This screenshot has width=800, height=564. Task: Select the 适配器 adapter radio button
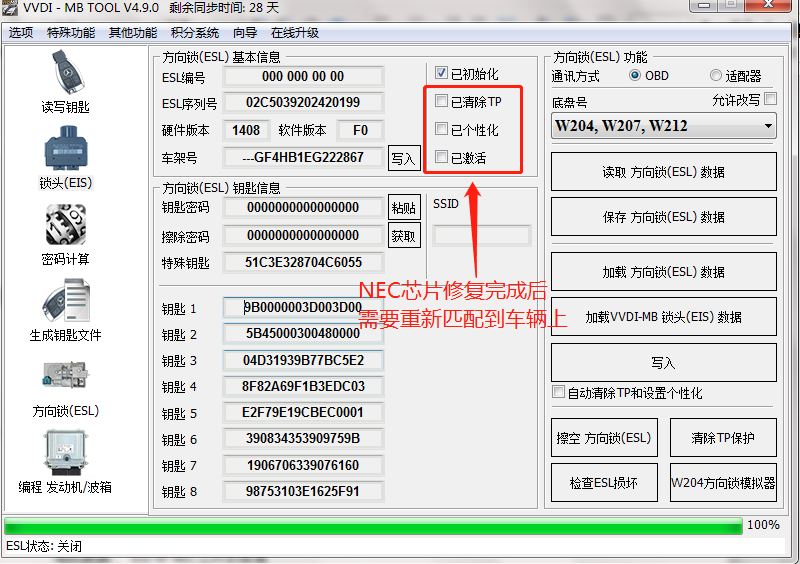tap(715, 76)
